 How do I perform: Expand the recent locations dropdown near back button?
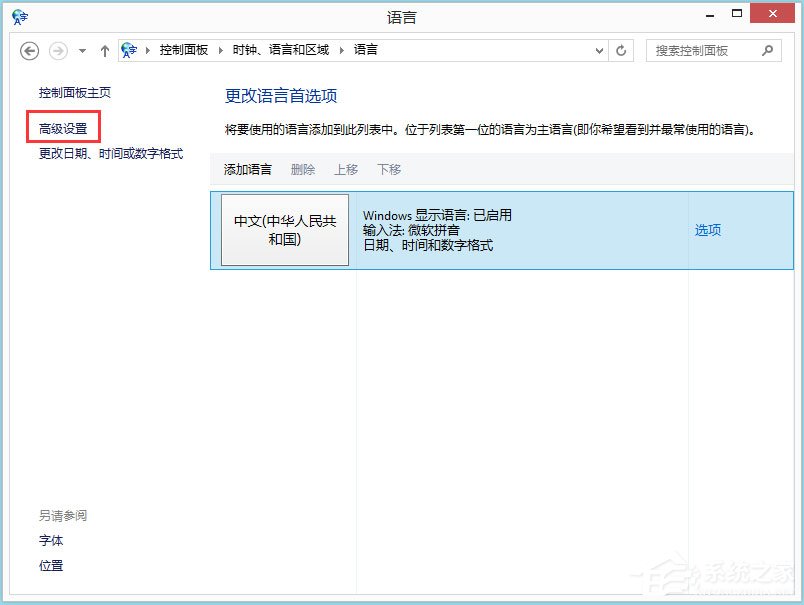click(x=82, y=50)
